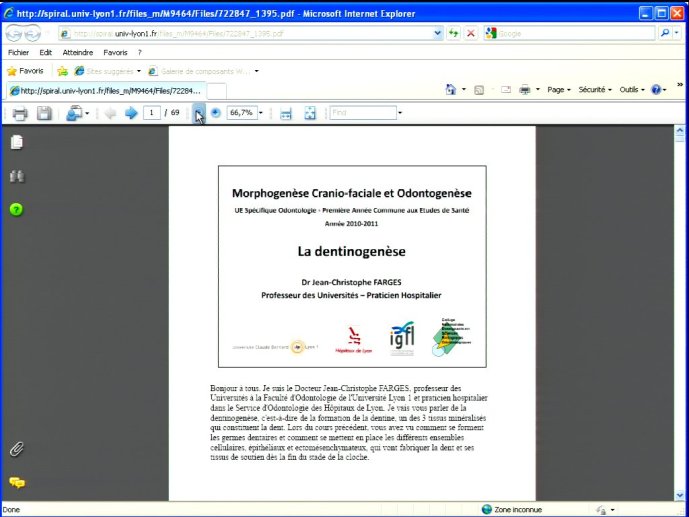Open the Sécurité menu dropdown
This screenshot has height=517, width=689.
coord(595,90)
